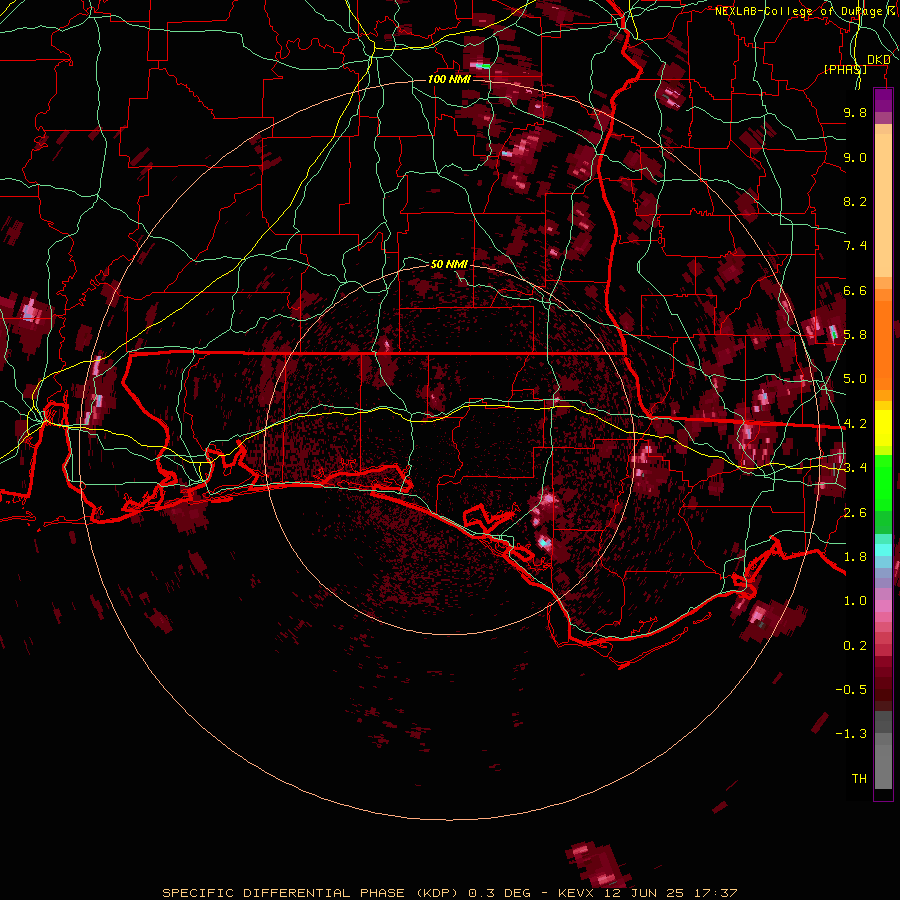Click the NEXLAB-College of DuPage credit text
The width and height of the screenshot is (900, 900).
[x=806, y=11]
